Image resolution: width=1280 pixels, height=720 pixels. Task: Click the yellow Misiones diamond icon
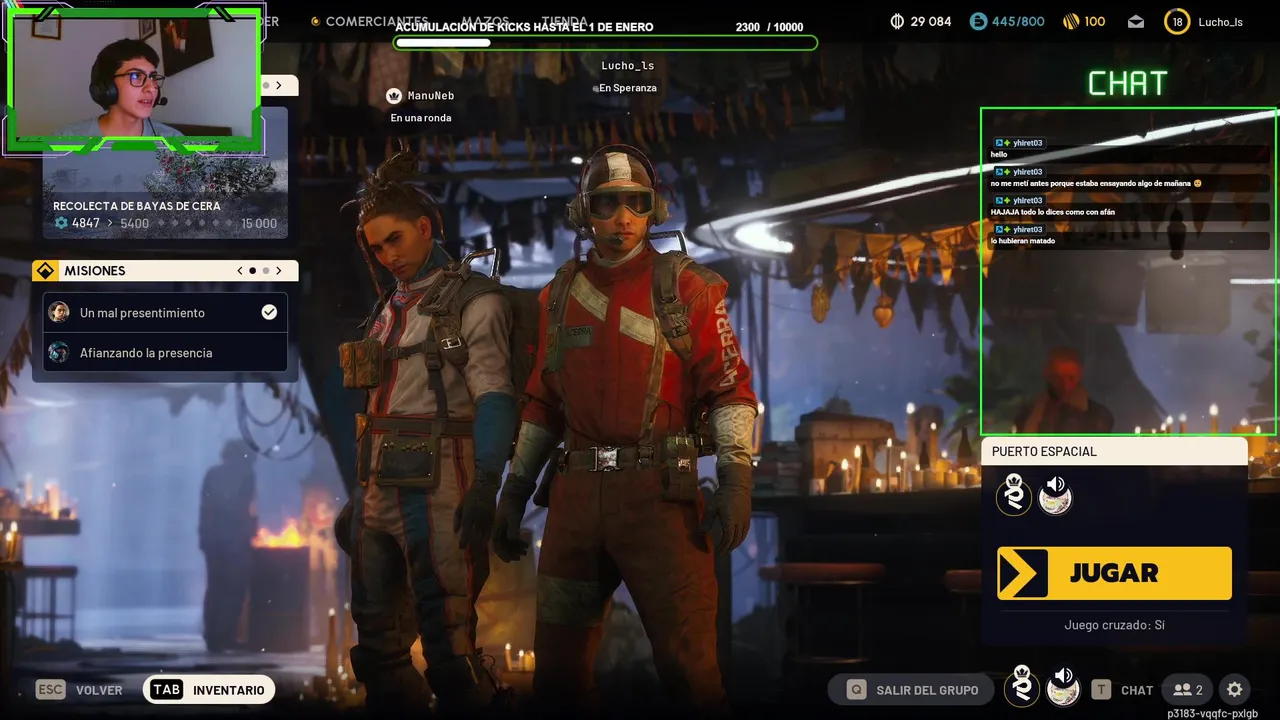pos(45,271)
